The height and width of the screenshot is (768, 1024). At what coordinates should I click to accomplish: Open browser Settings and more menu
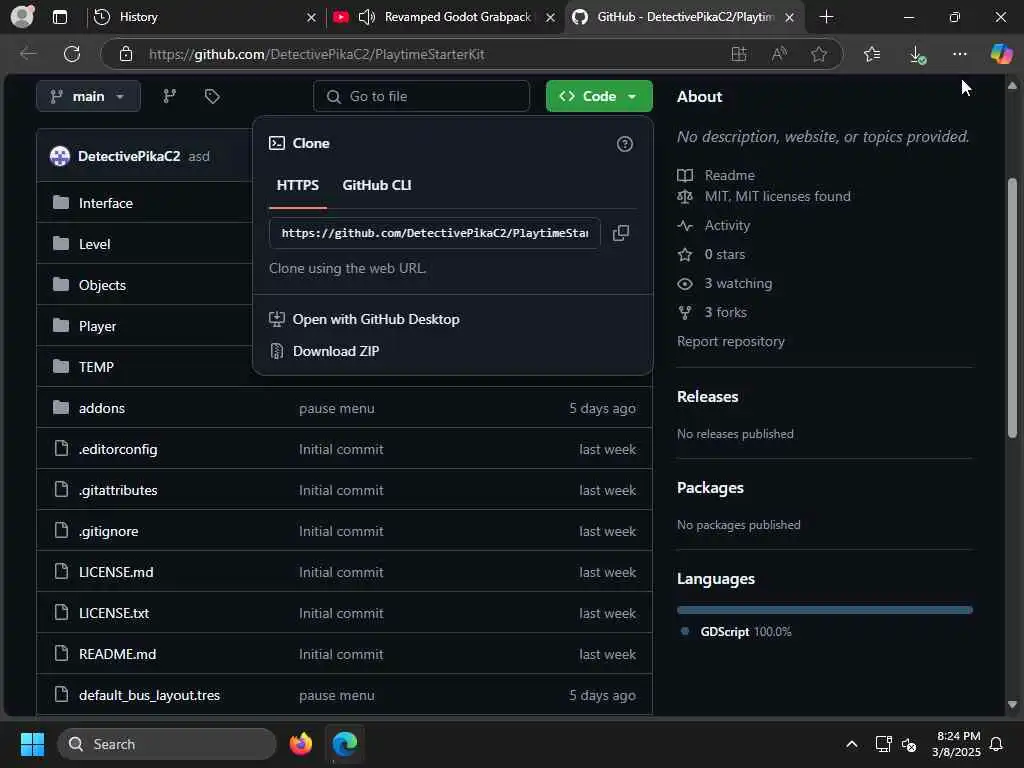click(959, 54)
